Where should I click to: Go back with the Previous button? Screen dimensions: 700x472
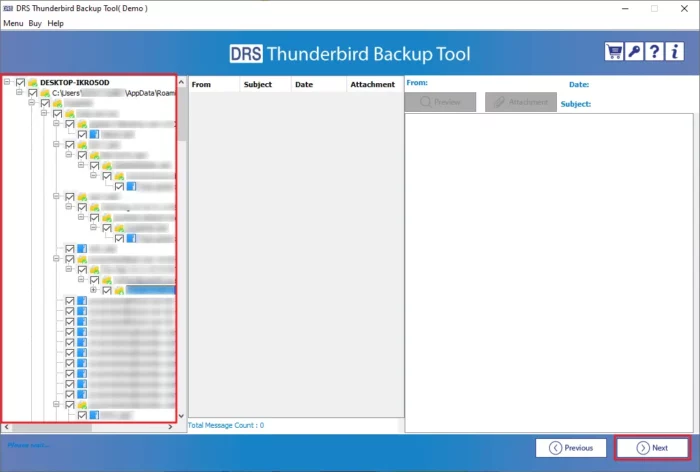click(571, 448)
